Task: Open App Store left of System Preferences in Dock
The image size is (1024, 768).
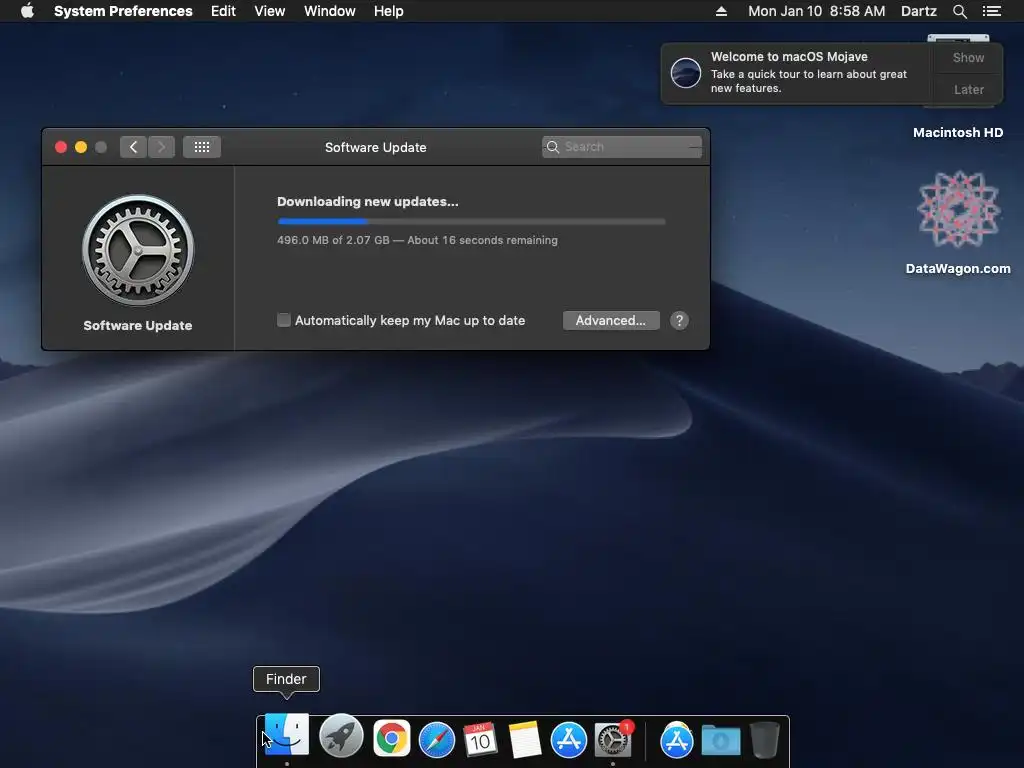Action: [x=569, y=739]
